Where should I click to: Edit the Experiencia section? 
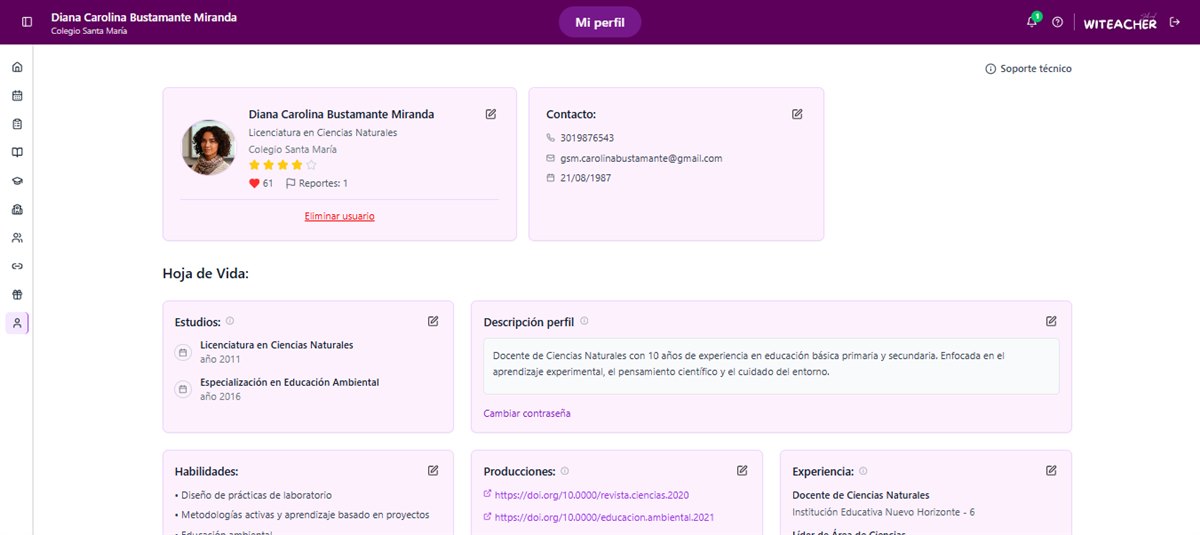(x=1051, y=470)
